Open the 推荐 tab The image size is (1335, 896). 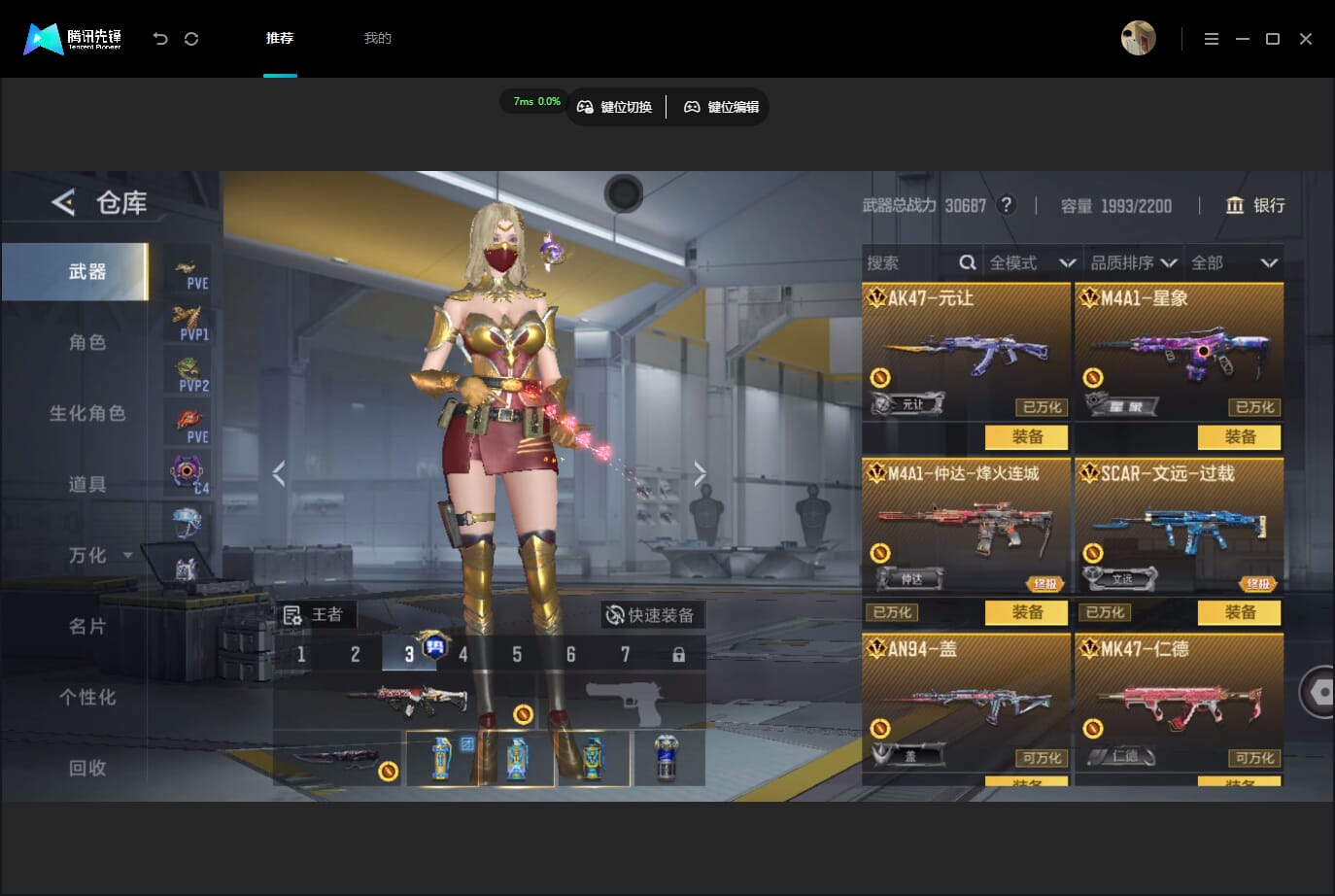pyautogui.click(x=280, y=38)
